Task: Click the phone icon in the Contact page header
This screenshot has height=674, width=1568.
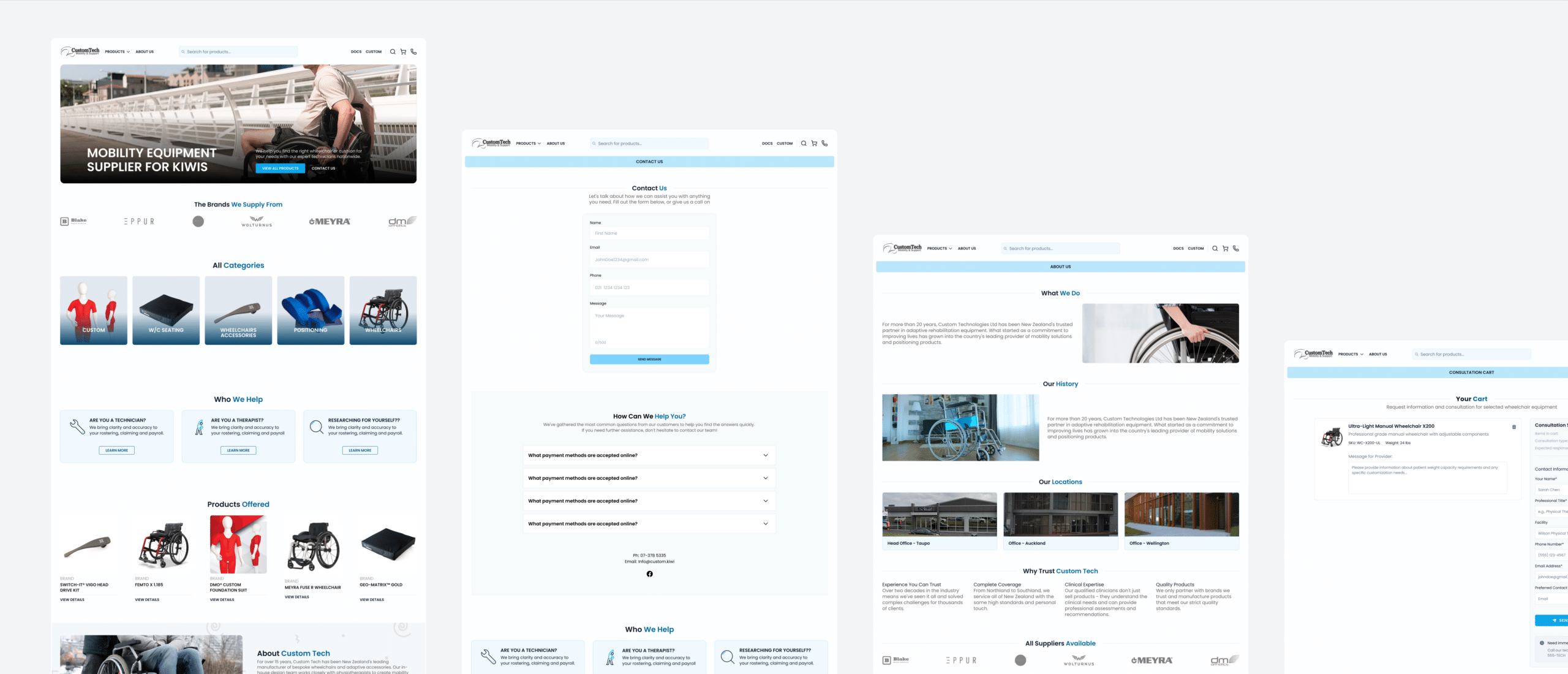Action: pyautogui.click(x=824, y=143)
